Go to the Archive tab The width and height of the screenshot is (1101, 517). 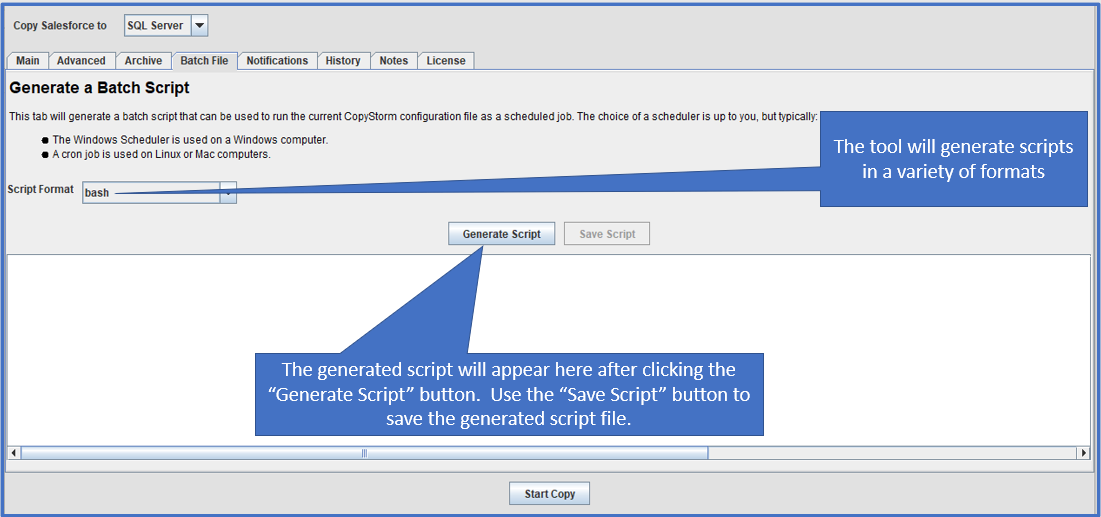(x=143, y=61)
